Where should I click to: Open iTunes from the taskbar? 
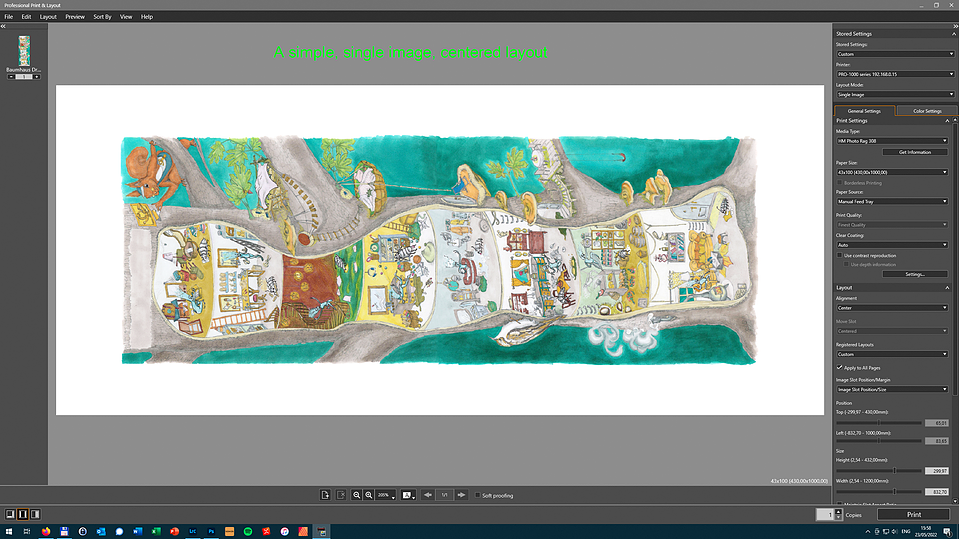coord(284,532)
